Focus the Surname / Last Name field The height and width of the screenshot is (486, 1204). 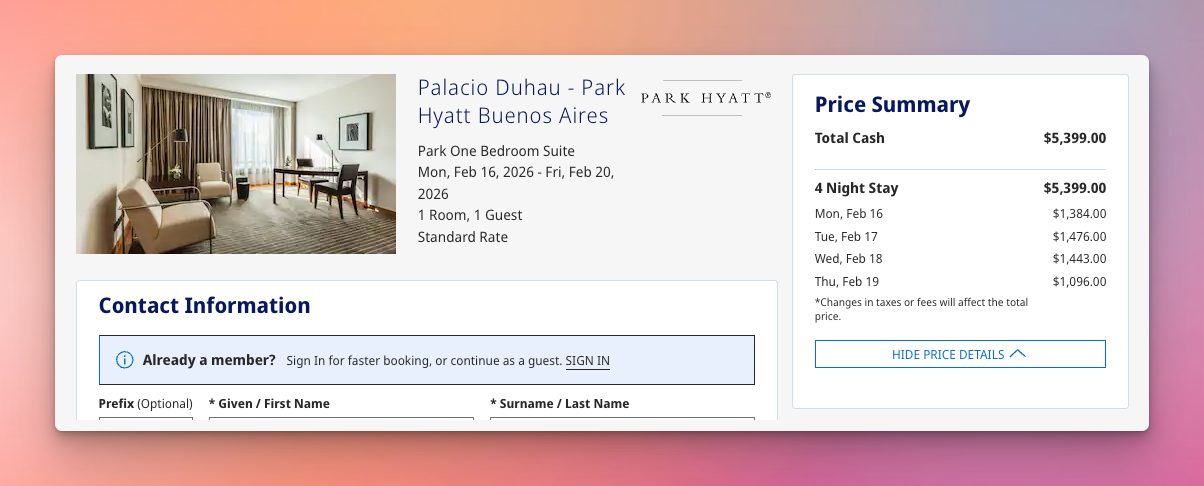coord(622,424)
